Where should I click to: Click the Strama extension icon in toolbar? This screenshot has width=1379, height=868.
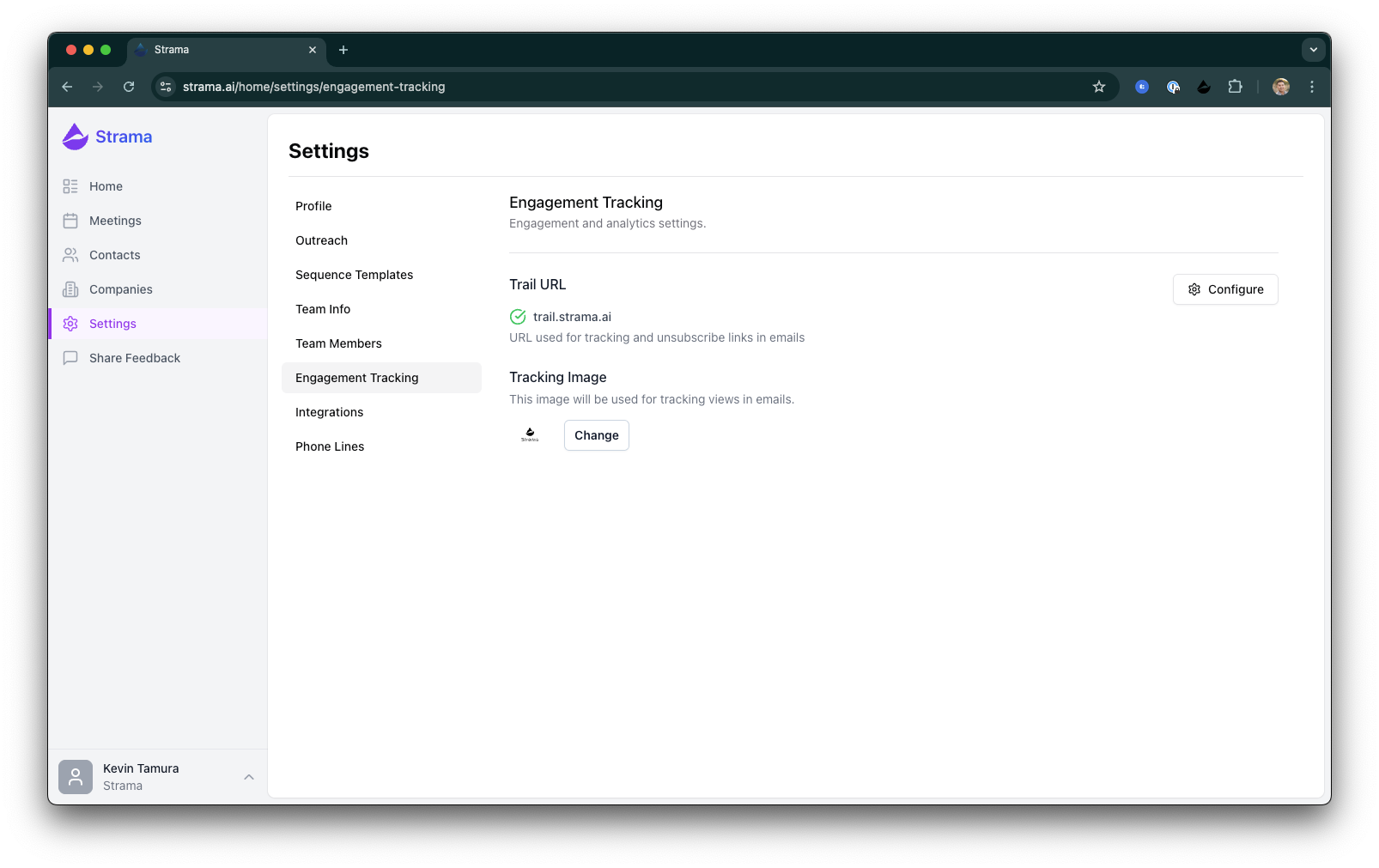tap(1204, 87)
